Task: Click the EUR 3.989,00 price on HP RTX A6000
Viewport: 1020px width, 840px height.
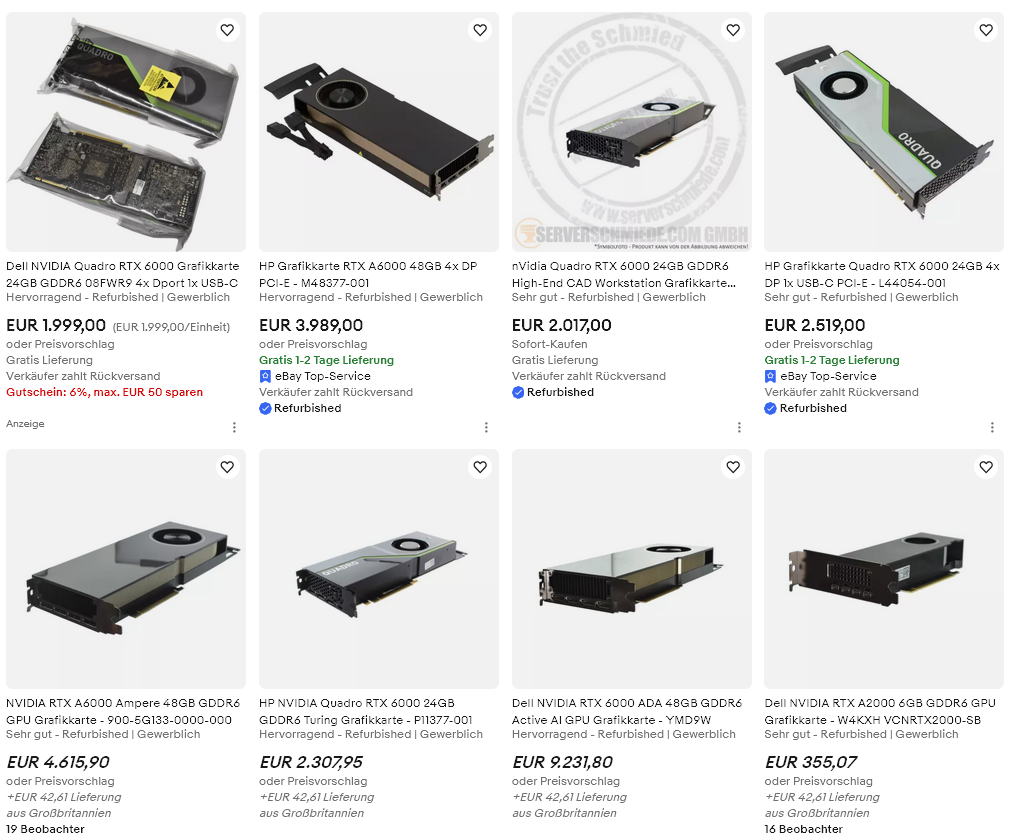Action: pyautogui.click(x=311, y=325)
